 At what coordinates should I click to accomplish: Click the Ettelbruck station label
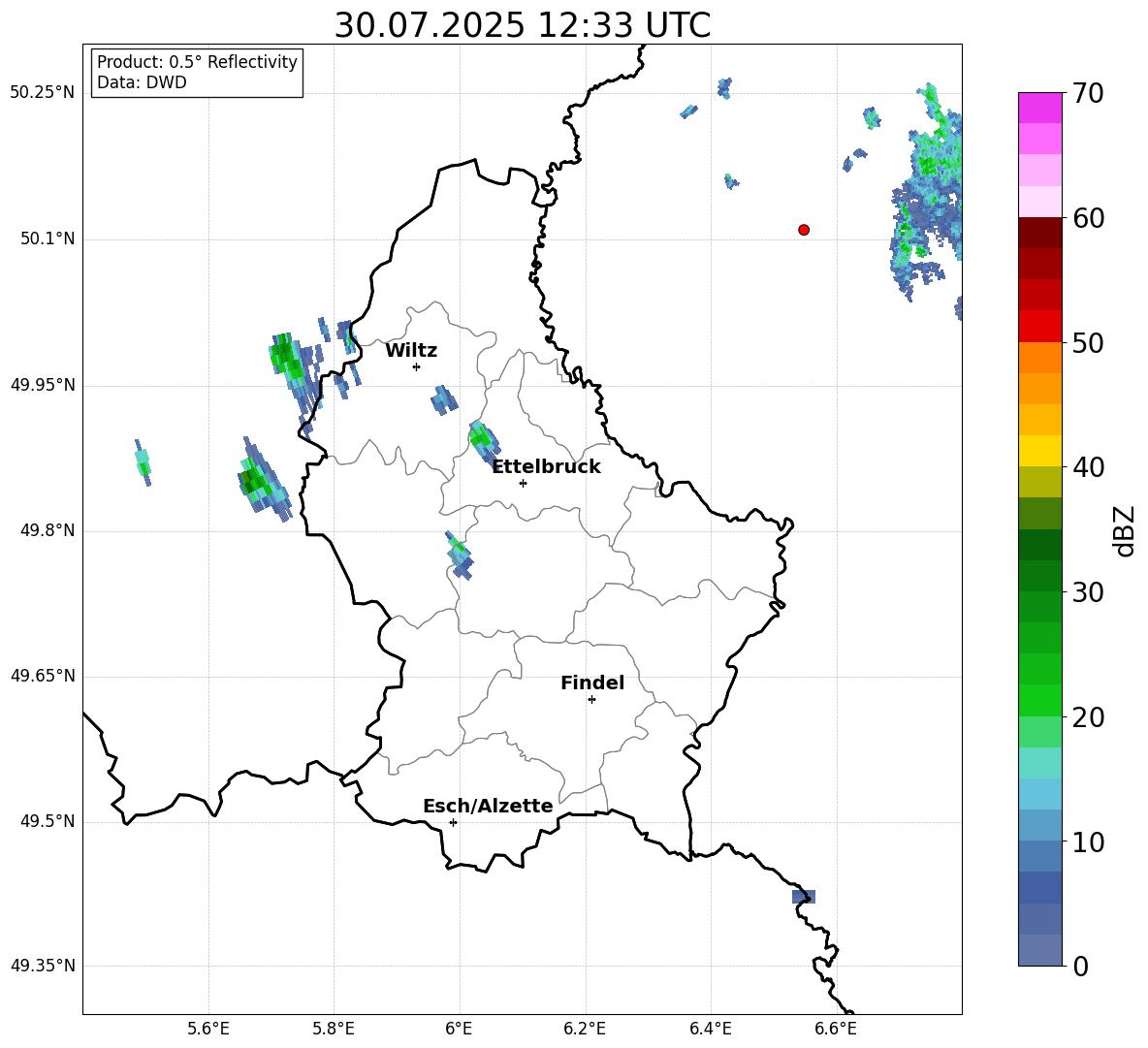pos(546,467)
